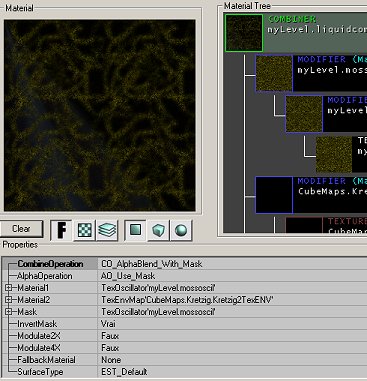Select the first Modifier yellow moss thumbnail

click(274, 73)
